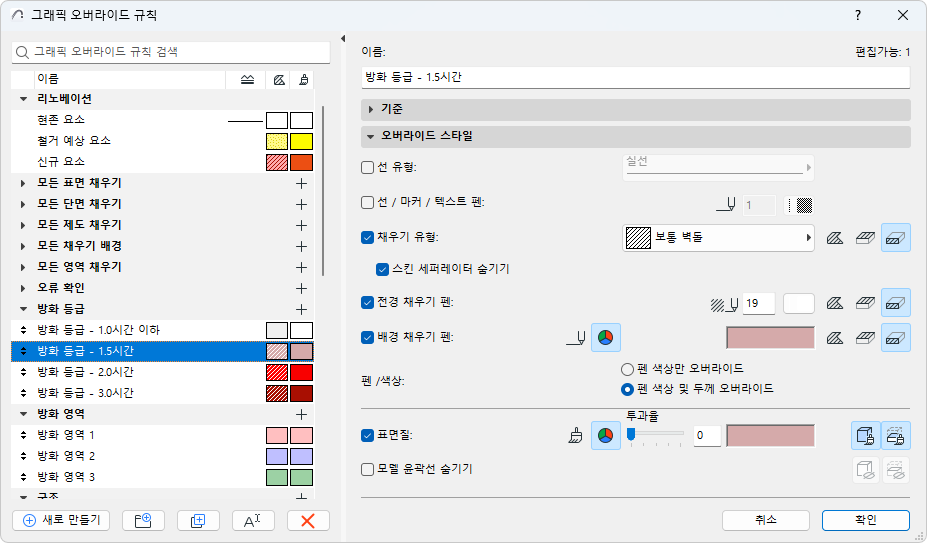The width and height of the screenshot is (927, 543).
Task: Click RGB color wheel in surface row
Action: (605, 435)
